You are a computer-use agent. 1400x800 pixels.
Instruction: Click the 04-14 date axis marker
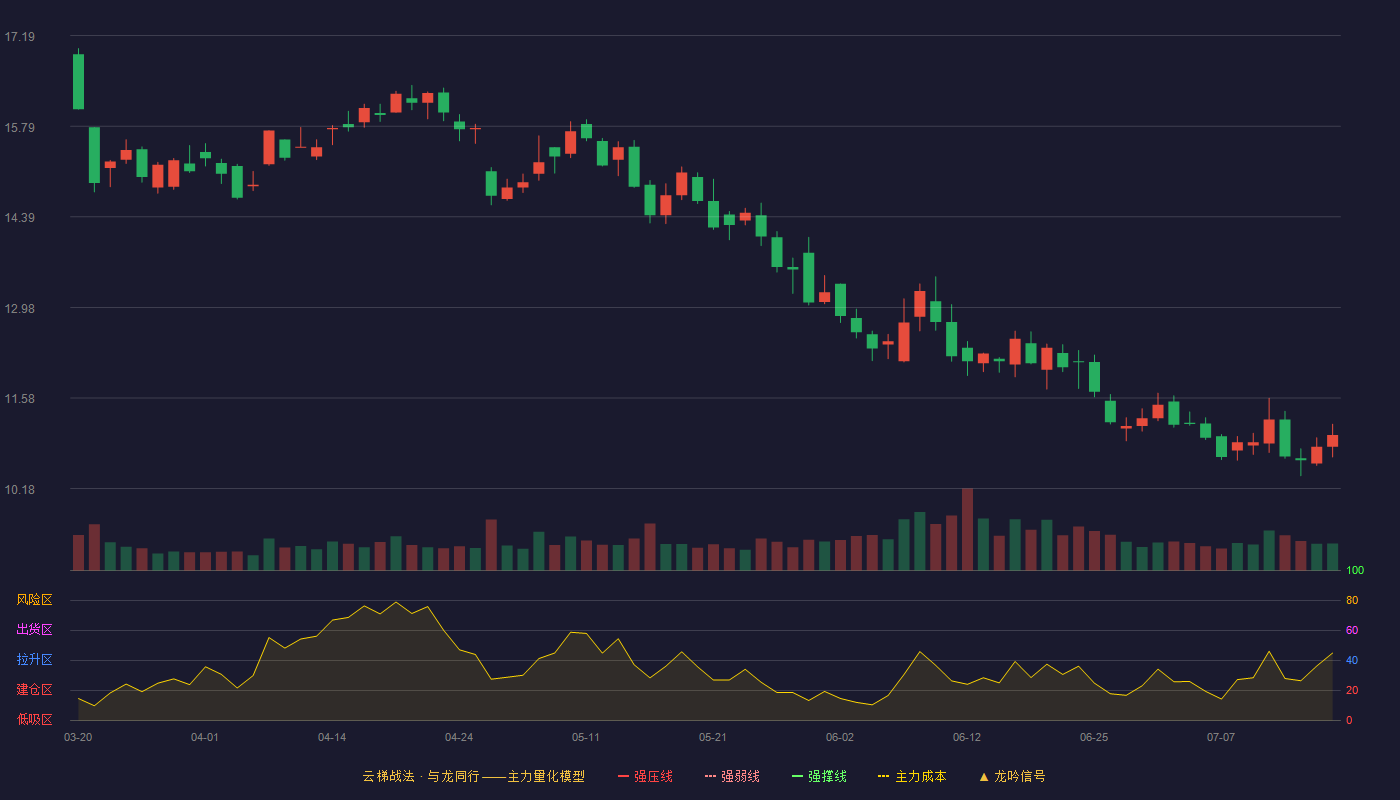pos(332,737)
